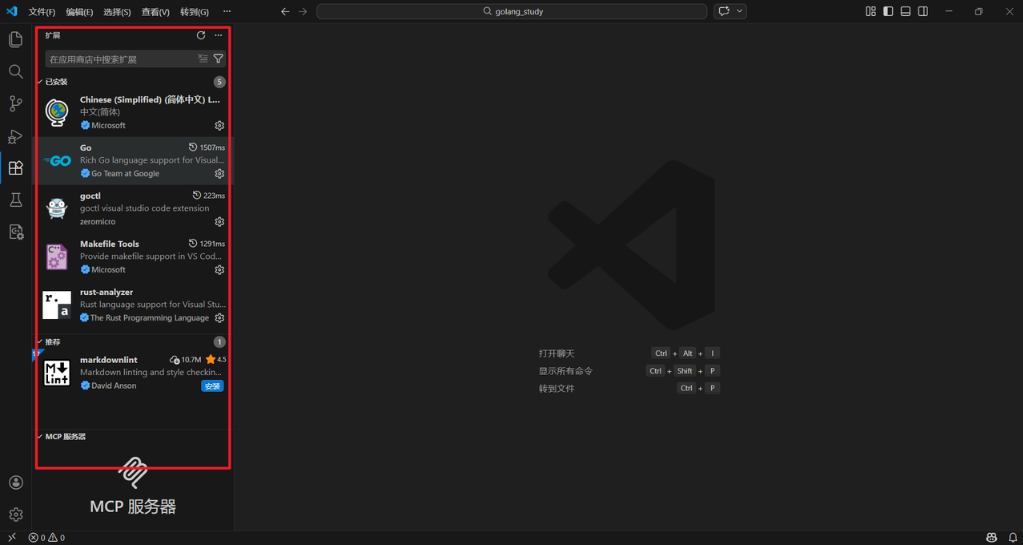
Task: Open the Accounts menu icon
Action: [x=16, y=482]
